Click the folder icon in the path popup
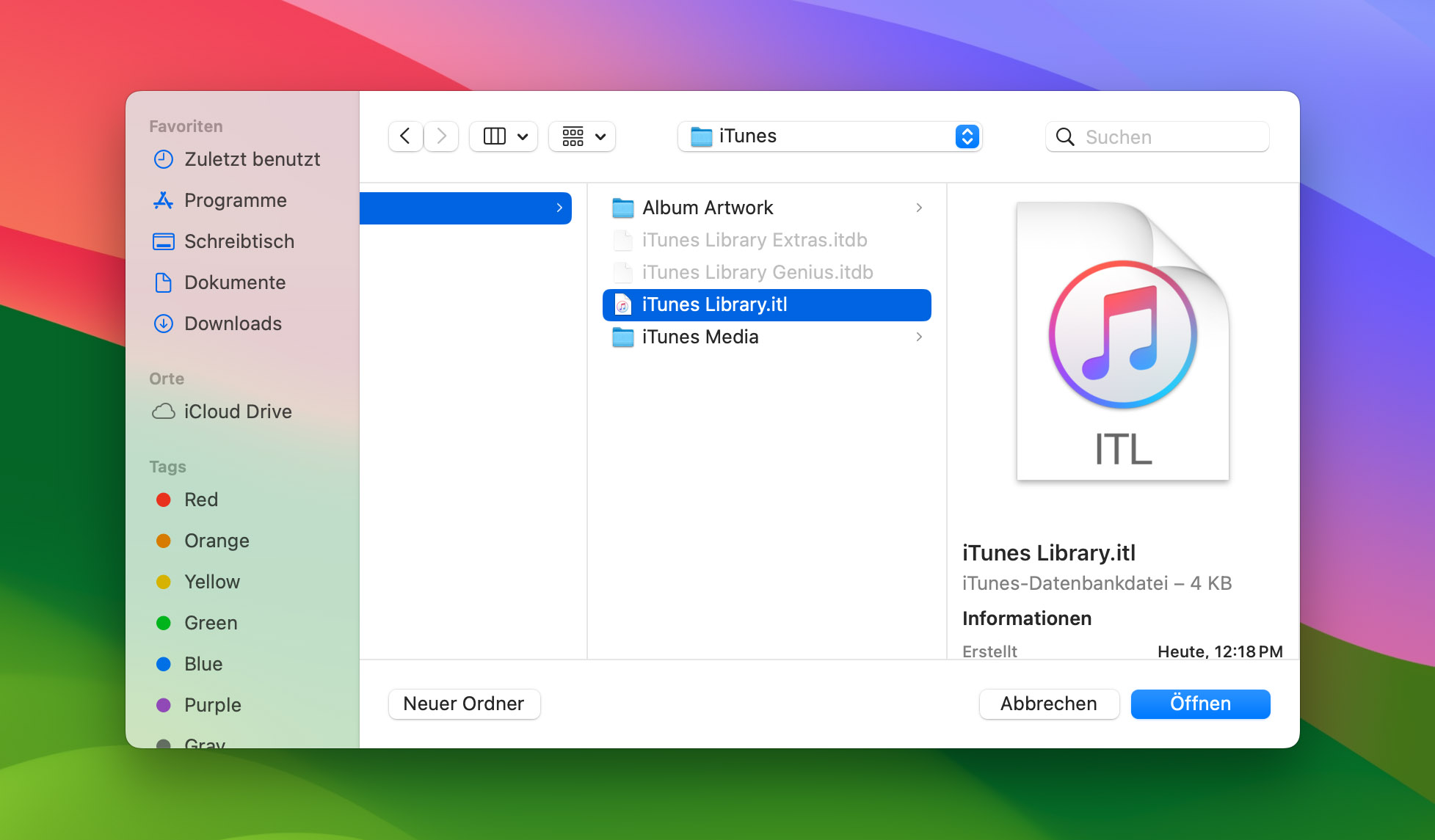The width and height of the screenshot is (1435, 840). (702, 136)
